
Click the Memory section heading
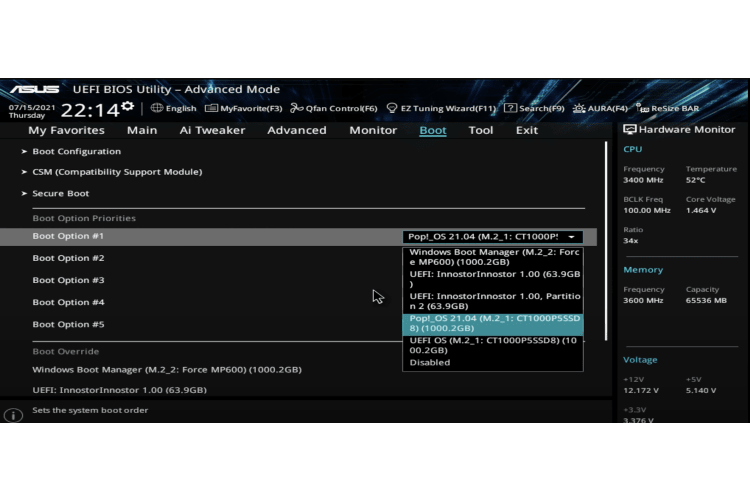(x=643, y=270)
